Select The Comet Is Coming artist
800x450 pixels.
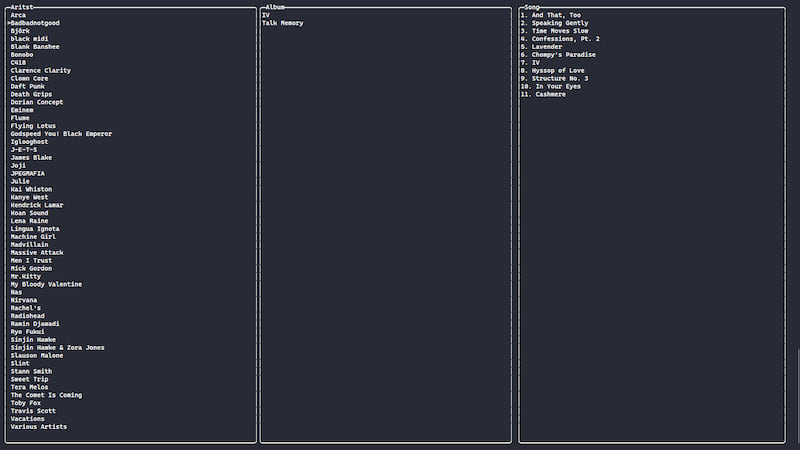point(46,395)
